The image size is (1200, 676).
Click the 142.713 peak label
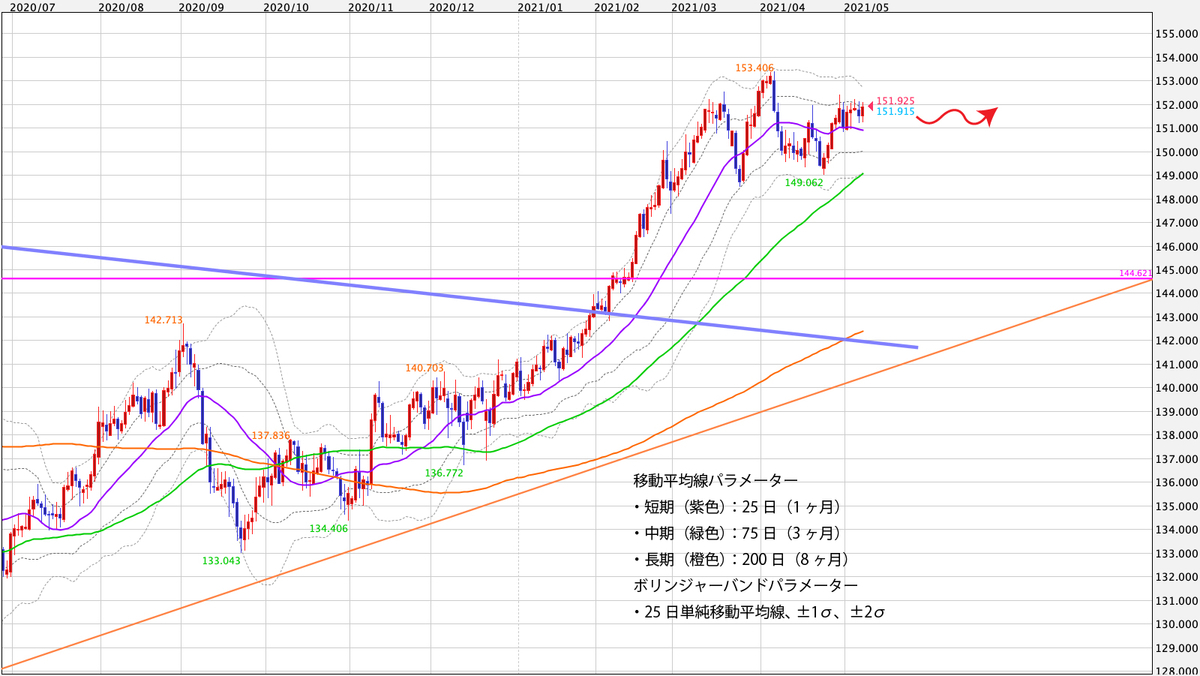point(164,321)
